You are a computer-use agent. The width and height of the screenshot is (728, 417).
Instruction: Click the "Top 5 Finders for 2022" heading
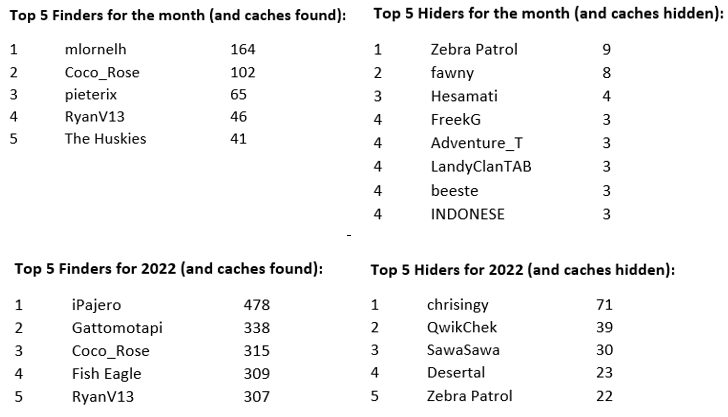coord(167,268)
